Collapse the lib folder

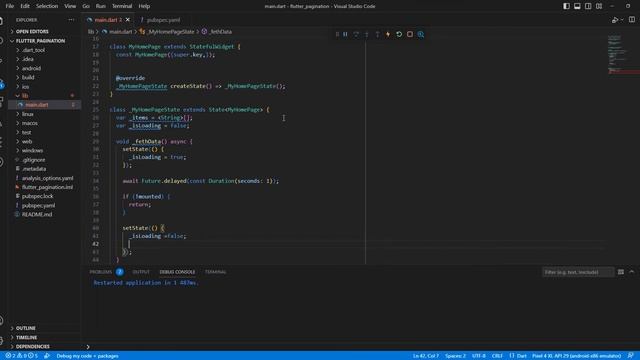coord(44,96)
